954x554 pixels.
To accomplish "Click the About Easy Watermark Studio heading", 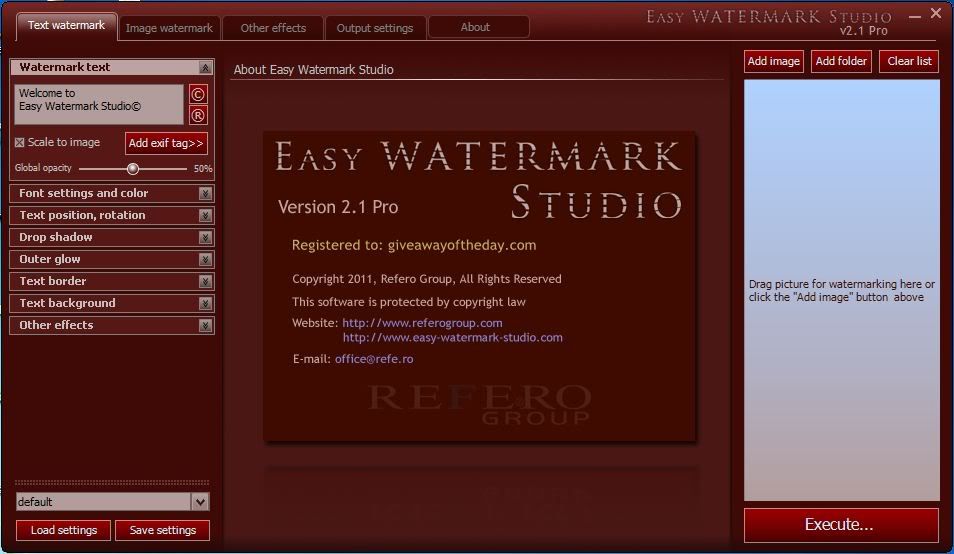I will pyautogui.click(x=313, y=69).
